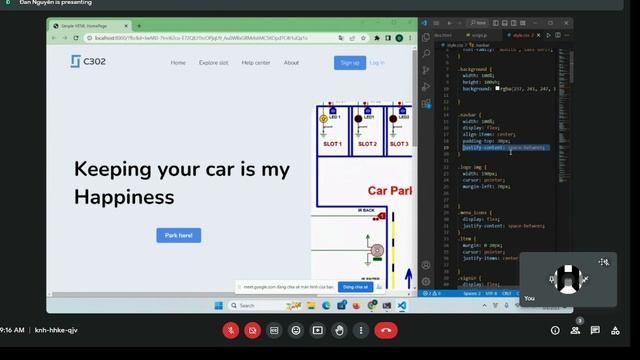This screenshot has width=640, height=360.
Task: Click the Park here! button
Action: tap(178, 235)
